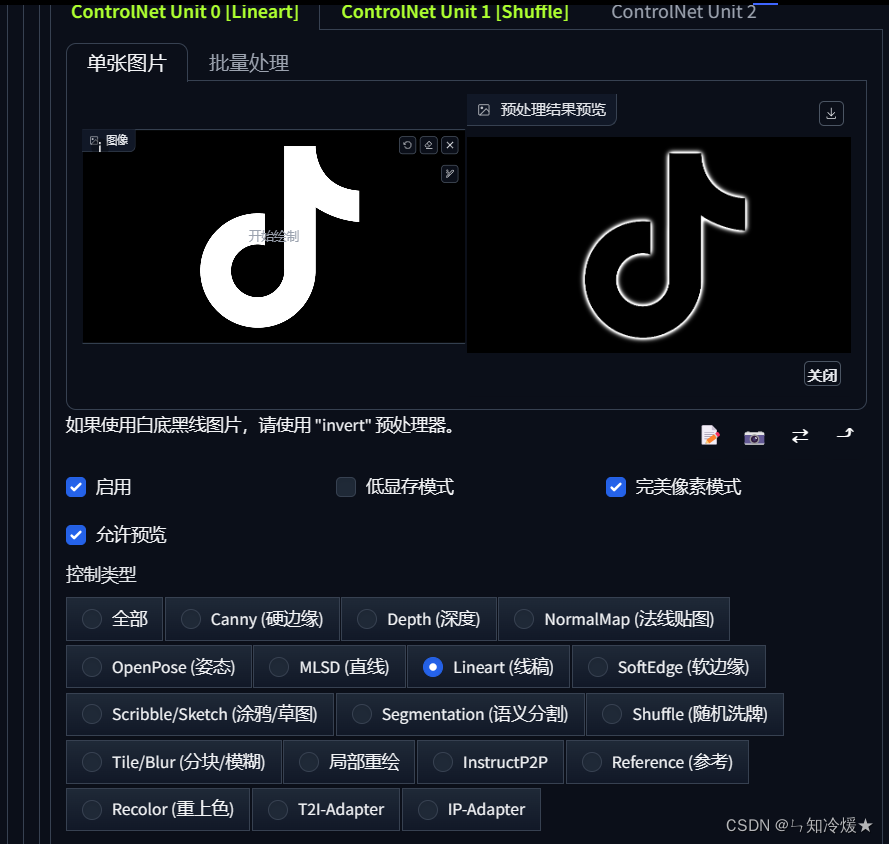The image size is (889, 844).
Task: Select the Tile/Blur (分块/模糊) control type
Action: click(173, 762)
